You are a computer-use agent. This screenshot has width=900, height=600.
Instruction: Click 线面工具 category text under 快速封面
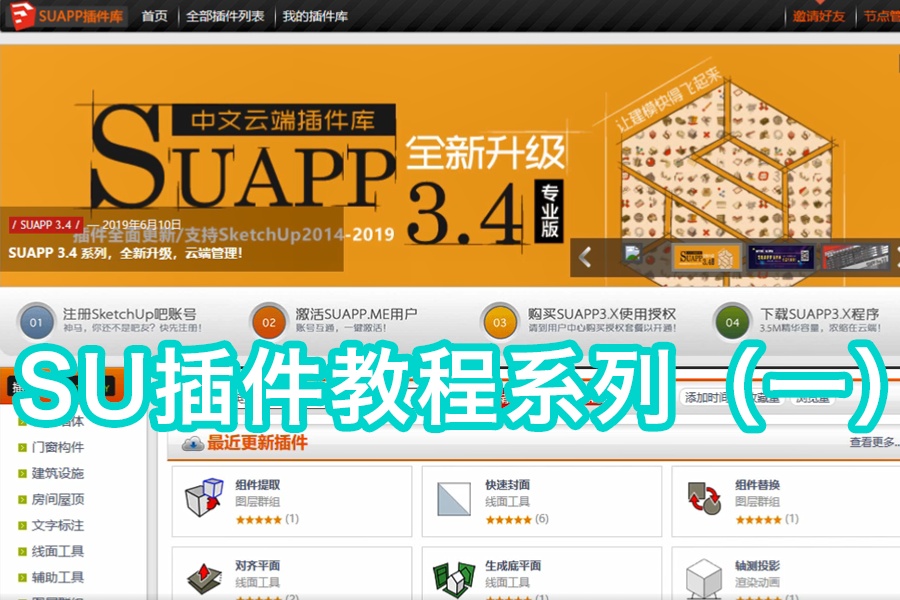(x=507, y=502)
